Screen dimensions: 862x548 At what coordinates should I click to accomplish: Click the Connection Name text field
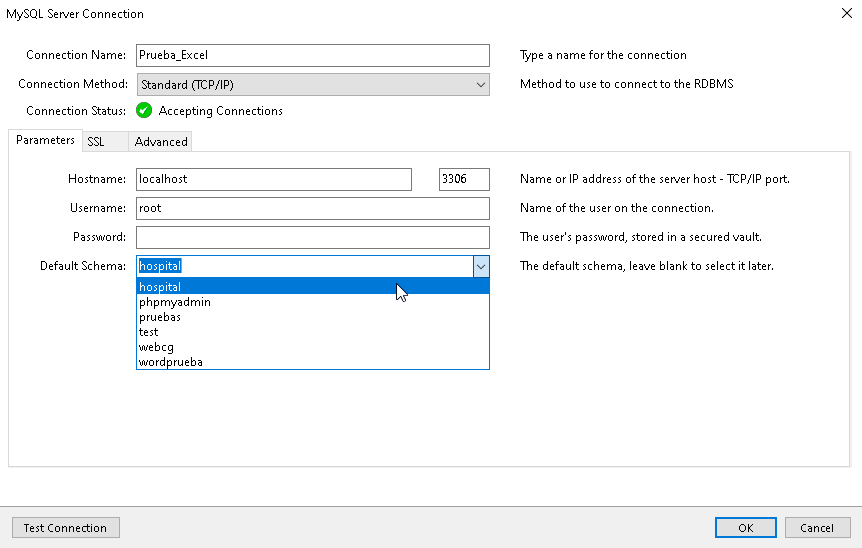(312, 55)
